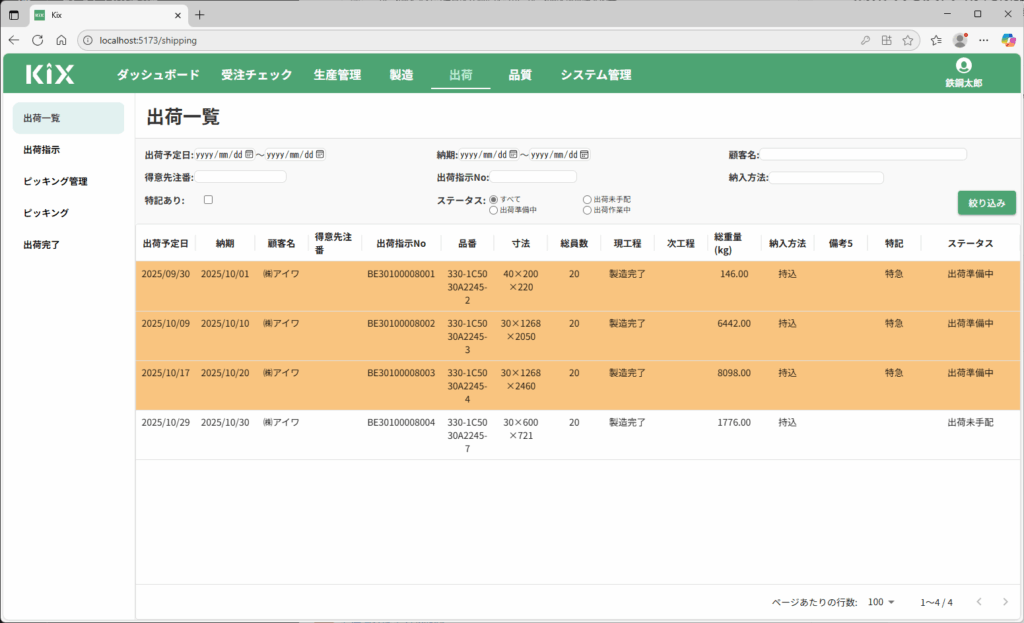The width and height of the screenshot is (1024, 623).
Task: Open calendar picker for 出荷予定日 start date
Action: (x=249, y=155)
